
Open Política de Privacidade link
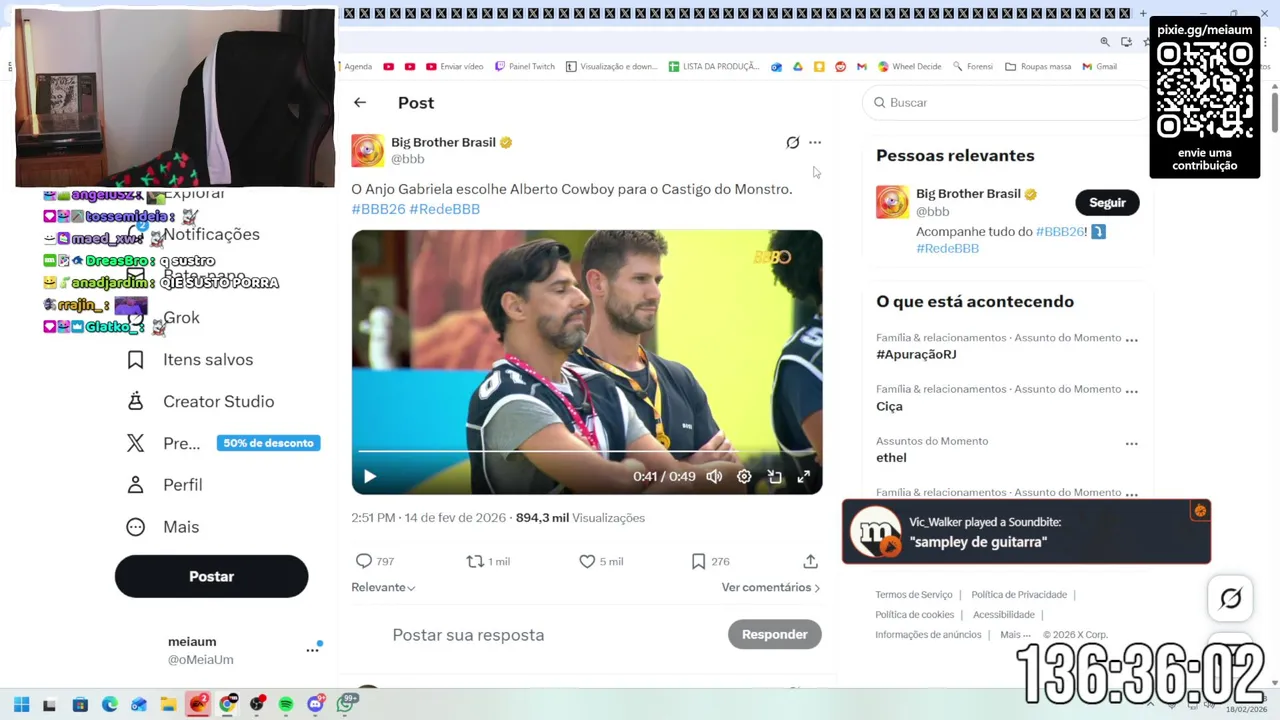click(1019, 595)
